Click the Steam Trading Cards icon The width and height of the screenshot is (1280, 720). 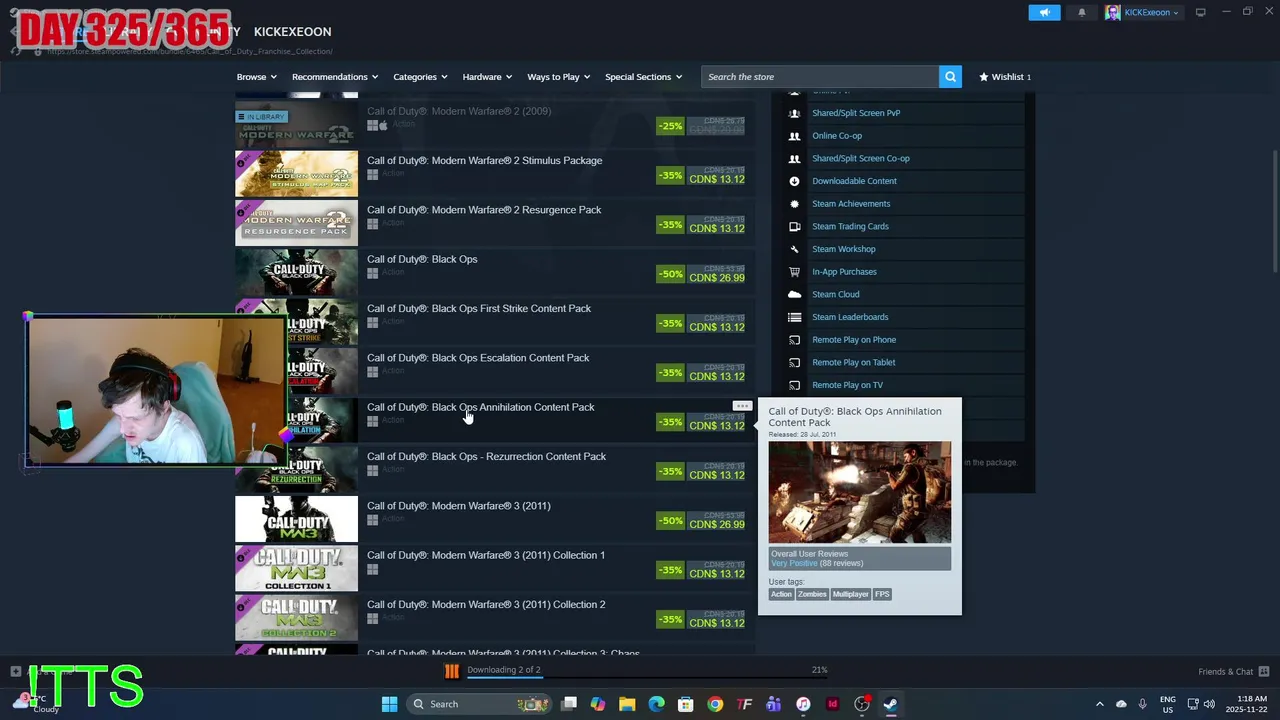[794, 226]
